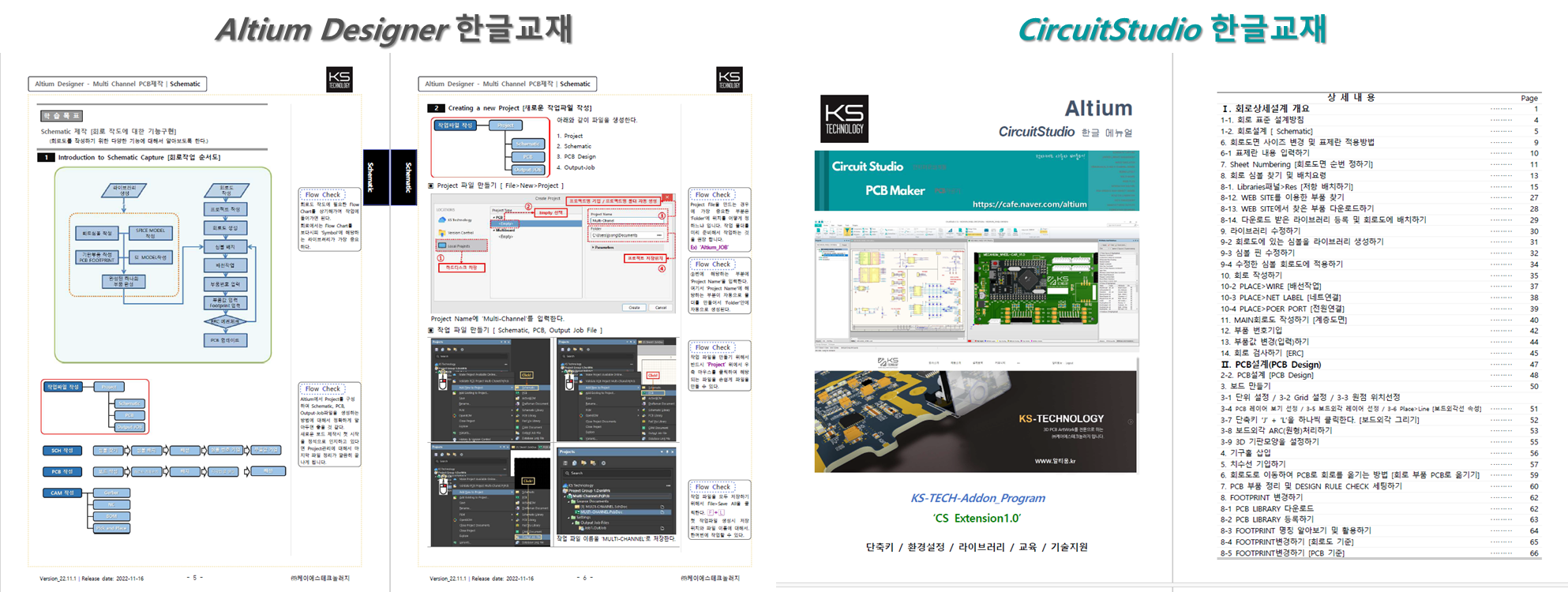Click Create button in the project dialog screenshot
The width and height of the screenshot is (1568, 592).
tap(634, 308)
